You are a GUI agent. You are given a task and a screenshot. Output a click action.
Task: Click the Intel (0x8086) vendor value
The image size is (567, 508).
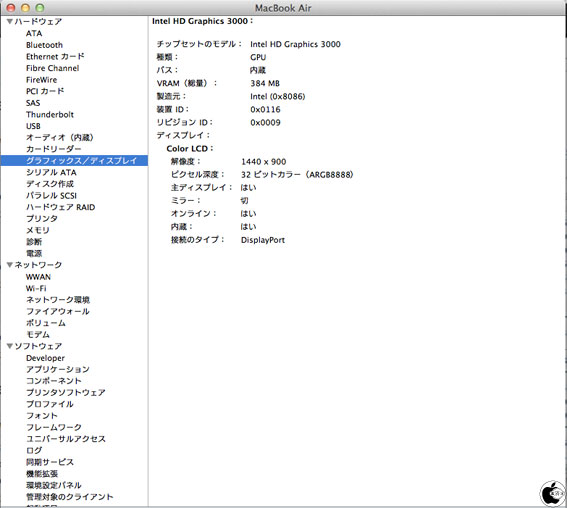277,97
